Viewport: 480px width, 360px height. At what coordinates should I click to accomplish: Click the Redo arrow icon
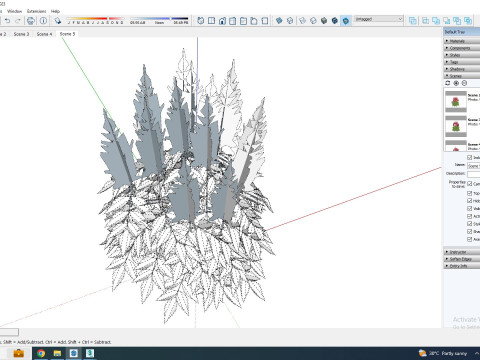(18, 21)
